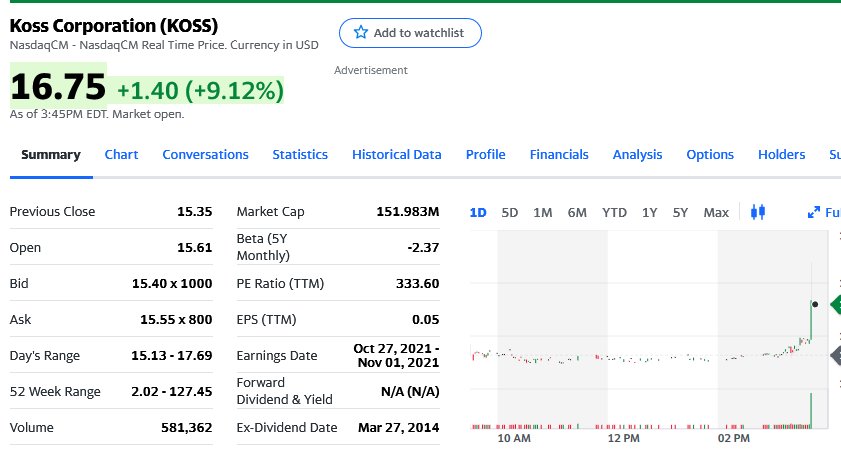The image size is (841, 450).
Task: Switch to the Chart tab
Action: coord(121,154)
